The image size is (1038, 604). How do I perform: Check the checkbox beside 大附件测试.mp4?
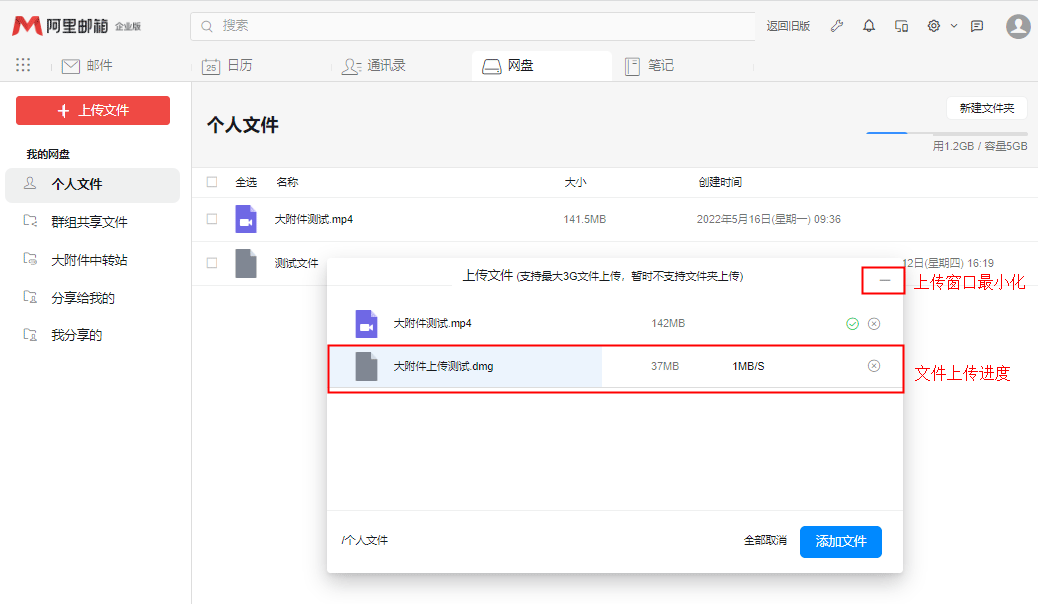[x=213, y=219]
